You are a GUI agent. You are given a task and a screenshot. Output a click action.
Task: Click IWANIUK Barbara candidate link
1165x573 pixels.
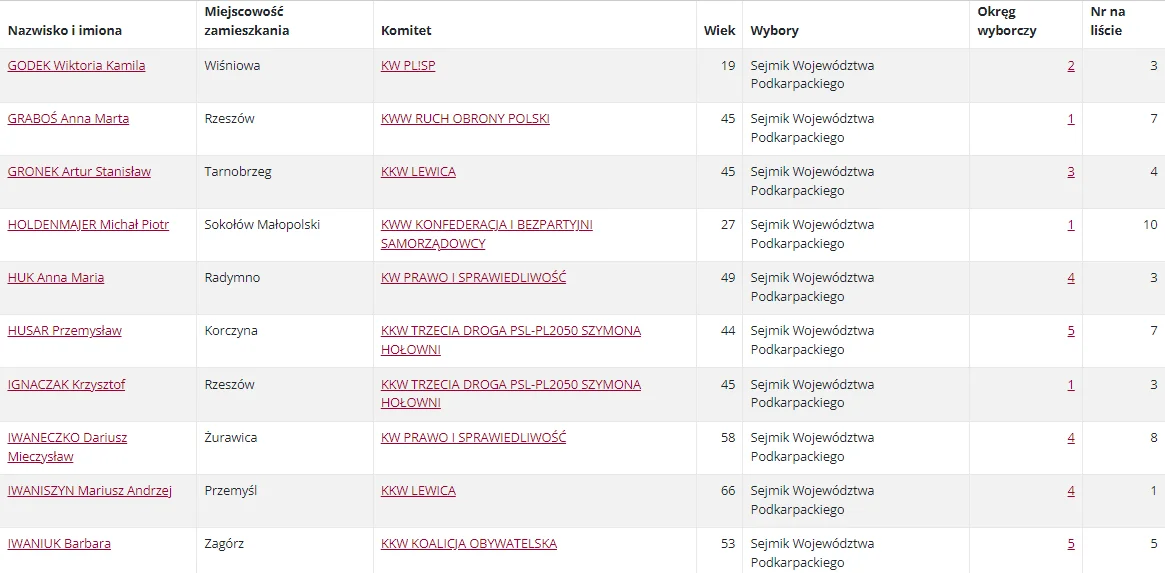point(59,543)
